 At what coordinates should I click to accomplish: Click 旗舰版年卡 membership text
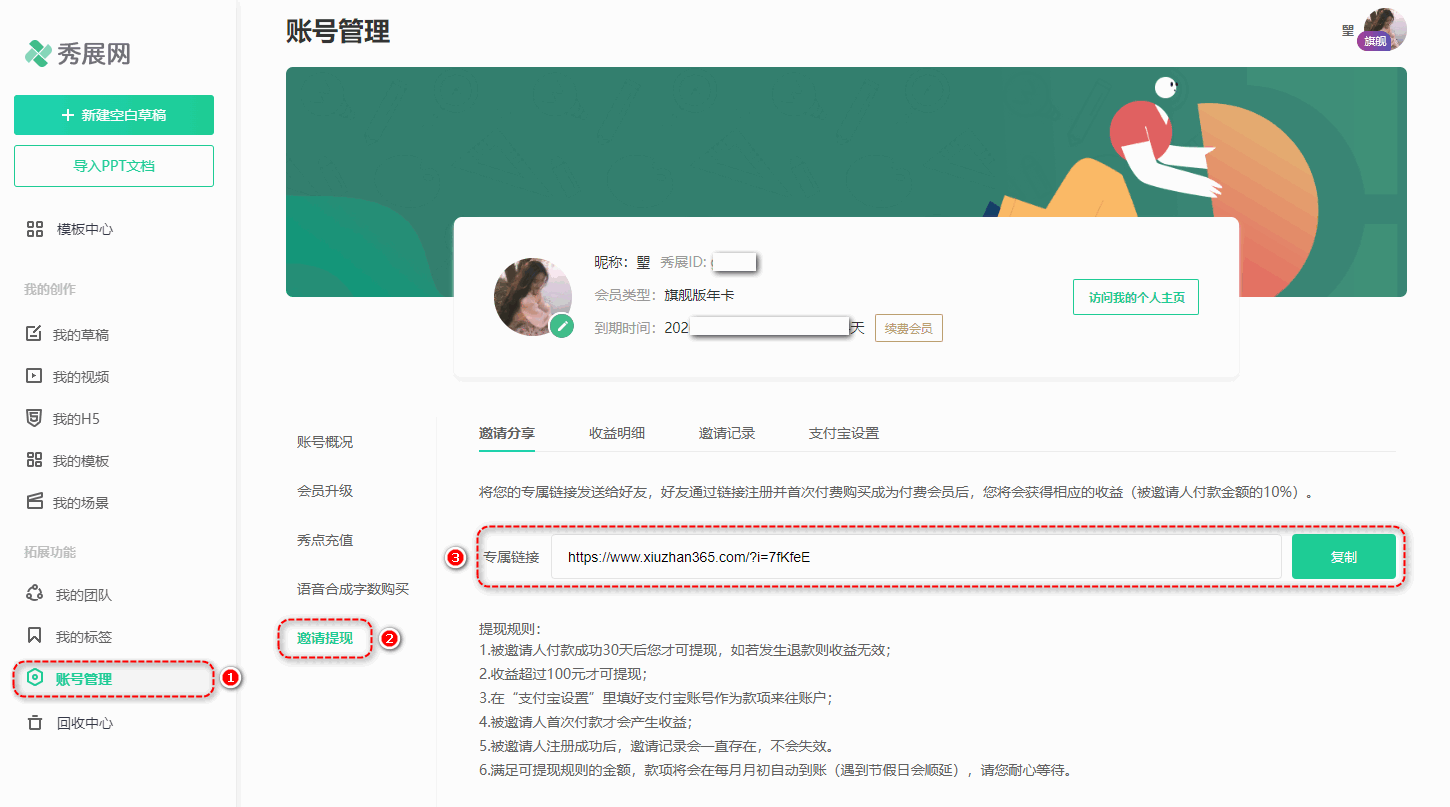(x=700, y=295)
